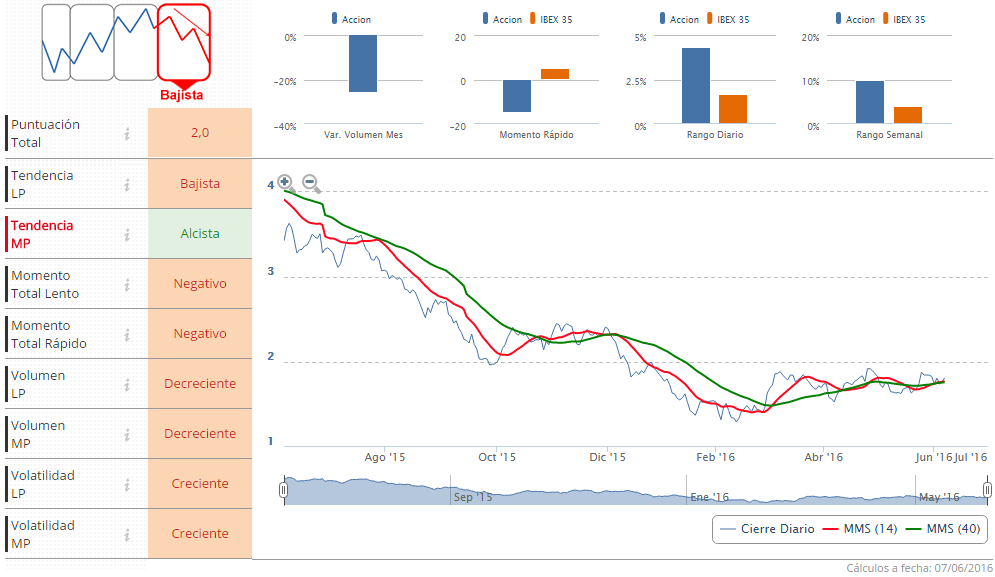Viewport: 995px width, 577px height.
Task: Toggle Accion legend in Var. Volumen Mes chart
Action: [352, 19]
